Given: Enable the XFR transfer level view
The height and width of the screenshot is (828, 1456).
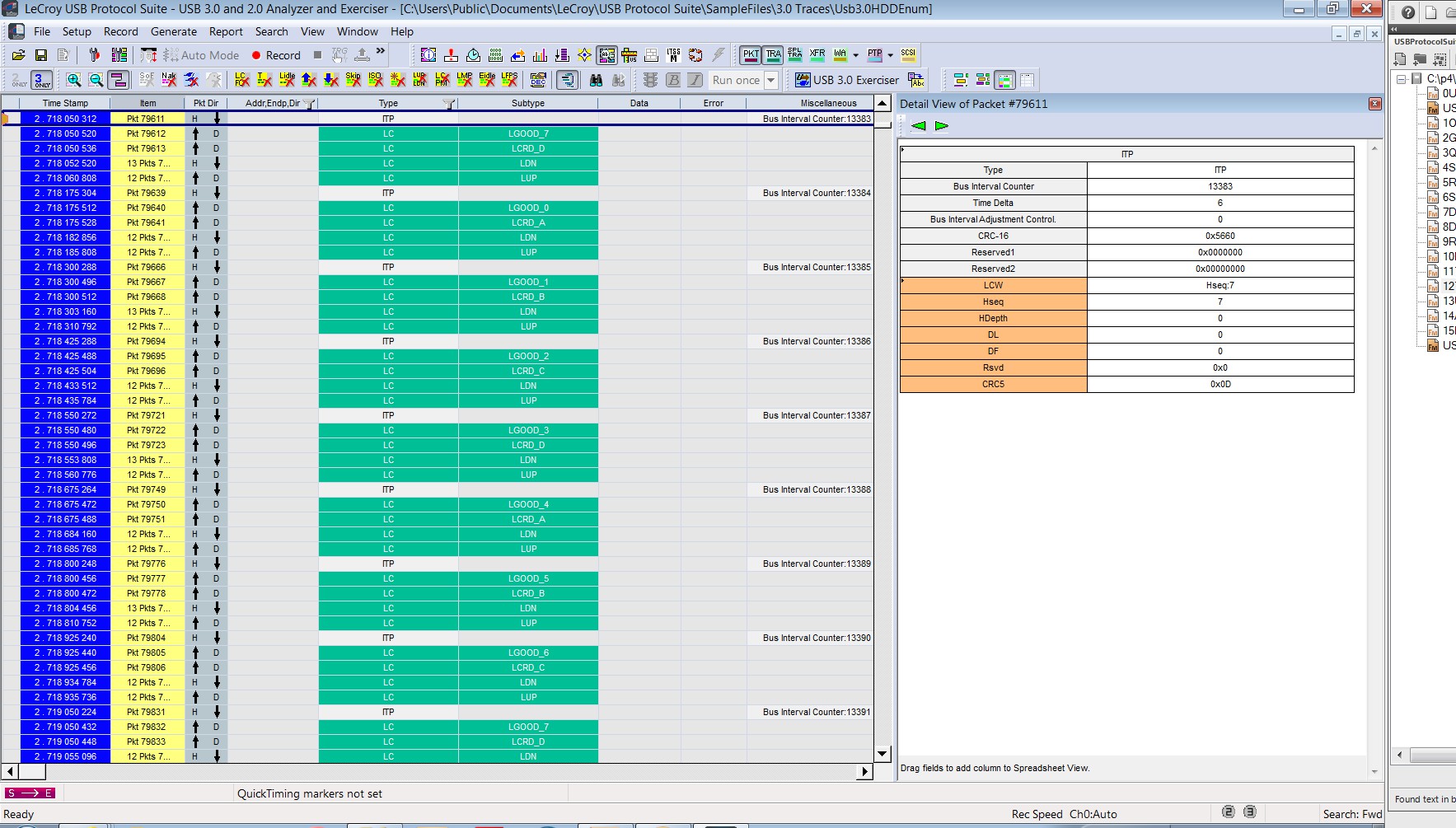Looking at the screenshot, I should tap(817, 55).
